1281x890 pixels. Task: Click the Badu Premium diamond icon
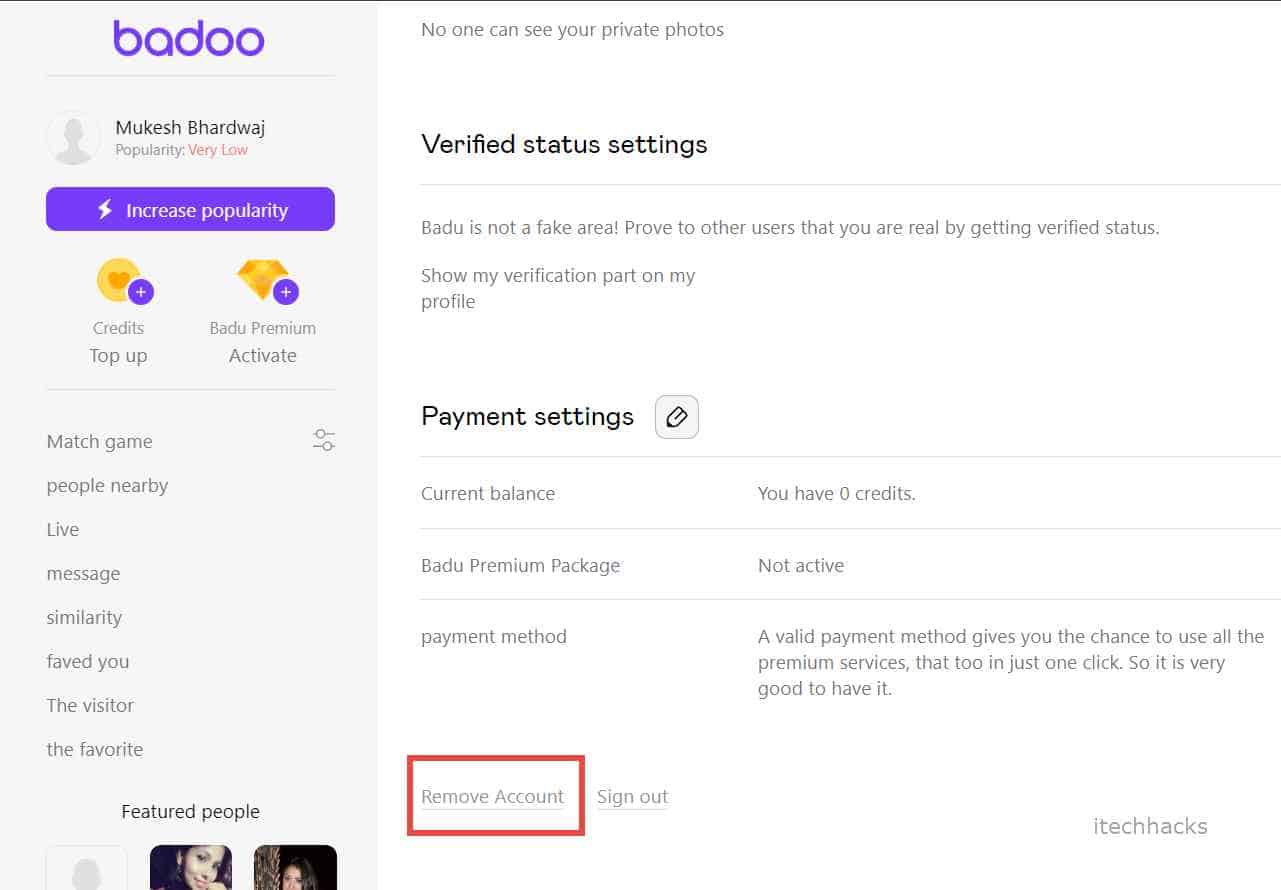[263, 280]
